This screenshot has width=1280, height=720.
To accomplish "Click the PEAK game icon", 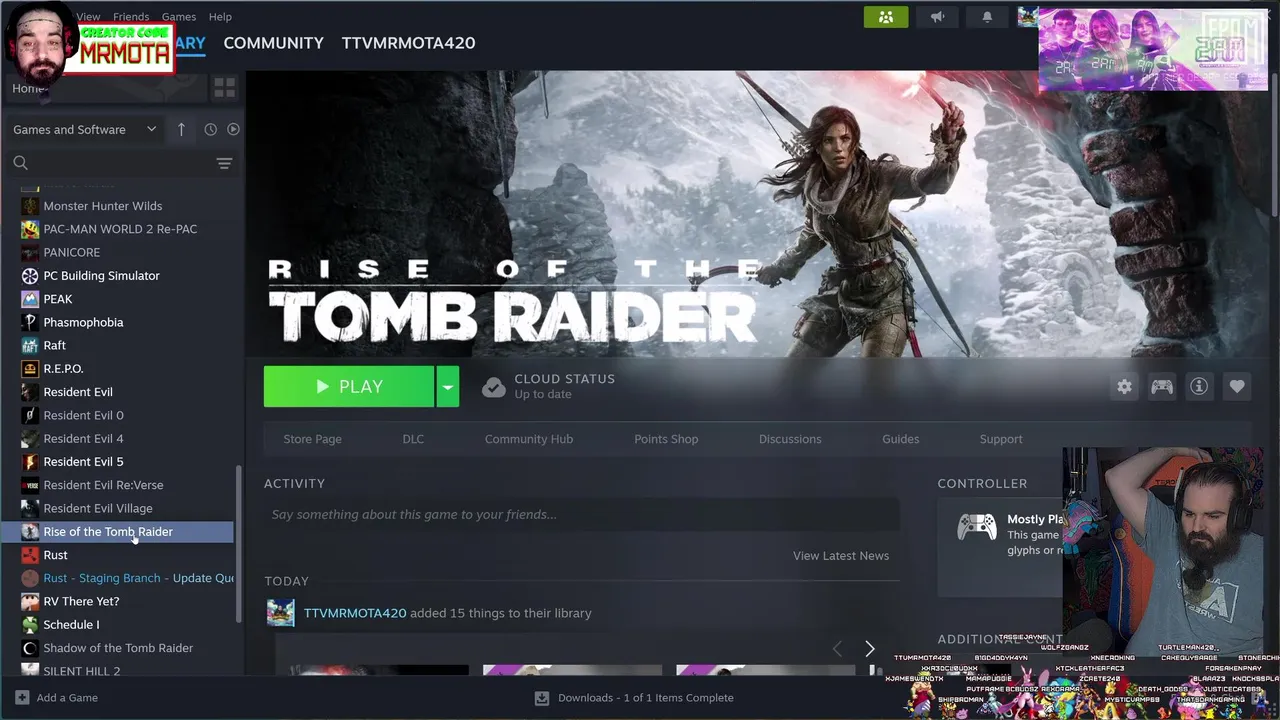I will click(30, 299).
